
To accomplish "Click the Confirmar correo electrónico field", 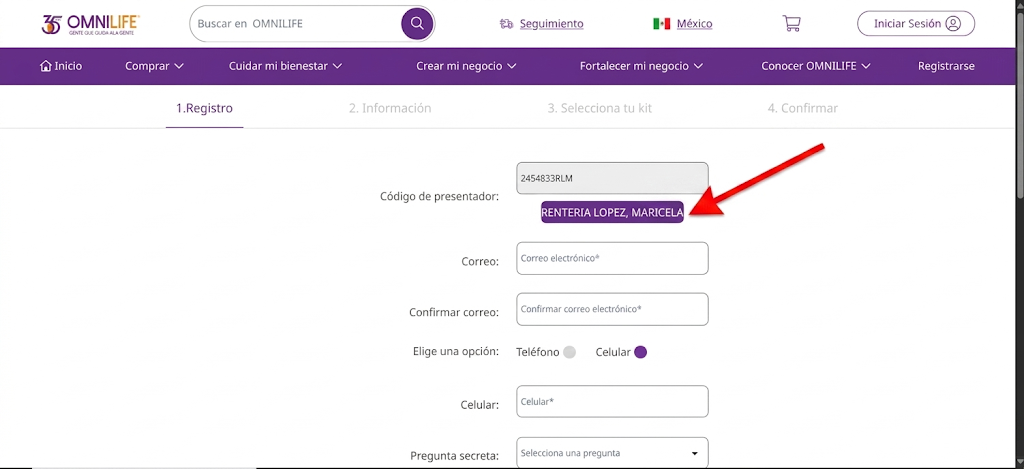I will click(x=612, y=309).
